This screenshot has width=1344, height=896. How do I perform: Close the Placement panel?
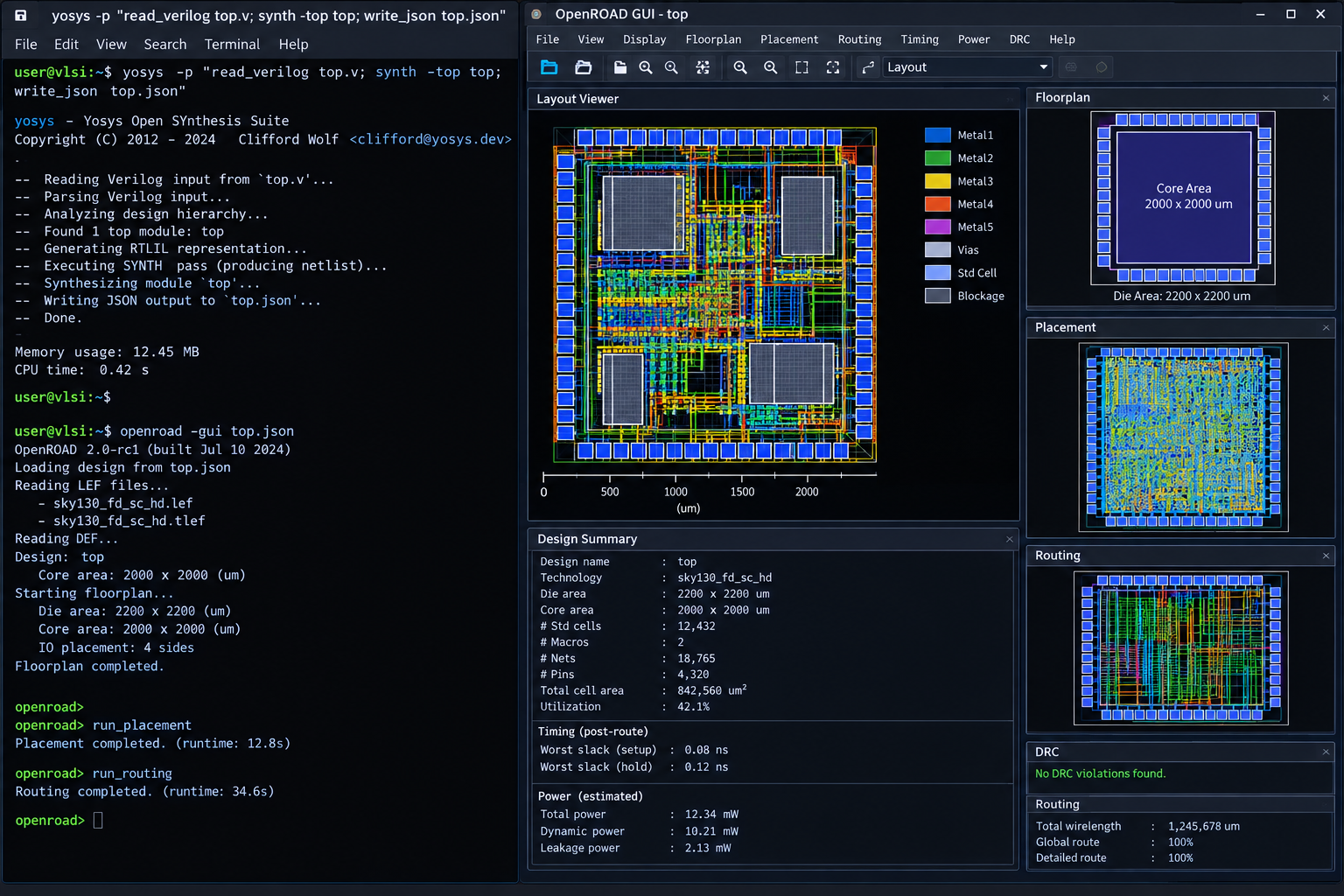[x=1326, y=328]
